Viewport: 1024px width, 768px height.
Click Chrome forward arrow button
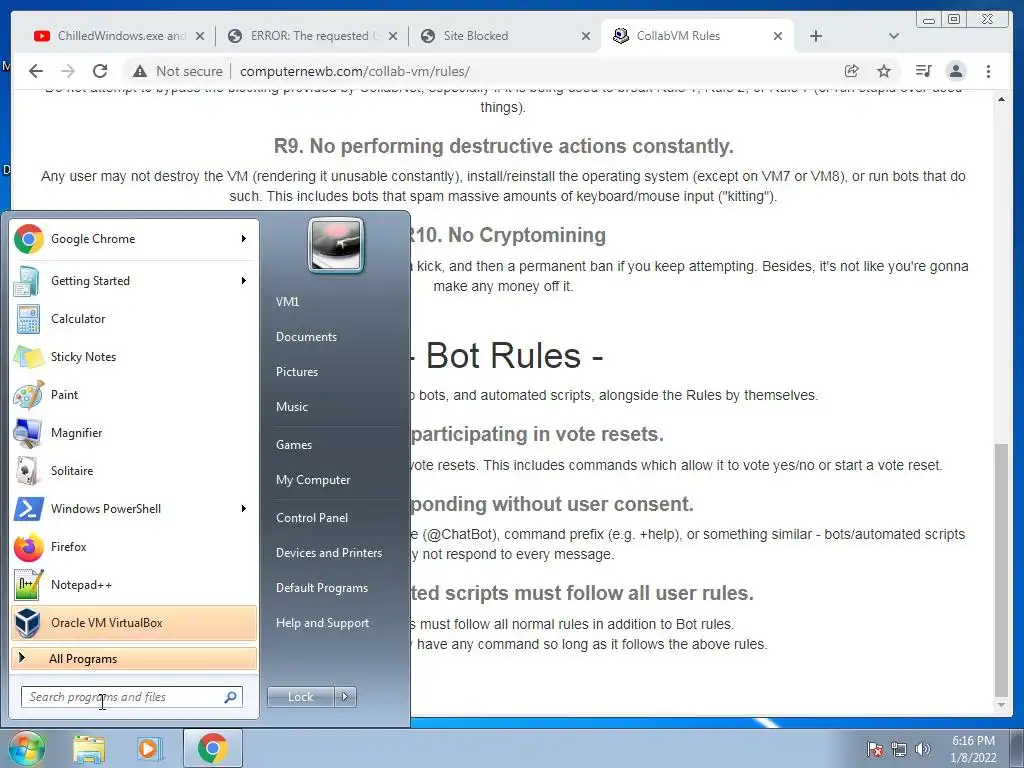[x=67, y=71]
